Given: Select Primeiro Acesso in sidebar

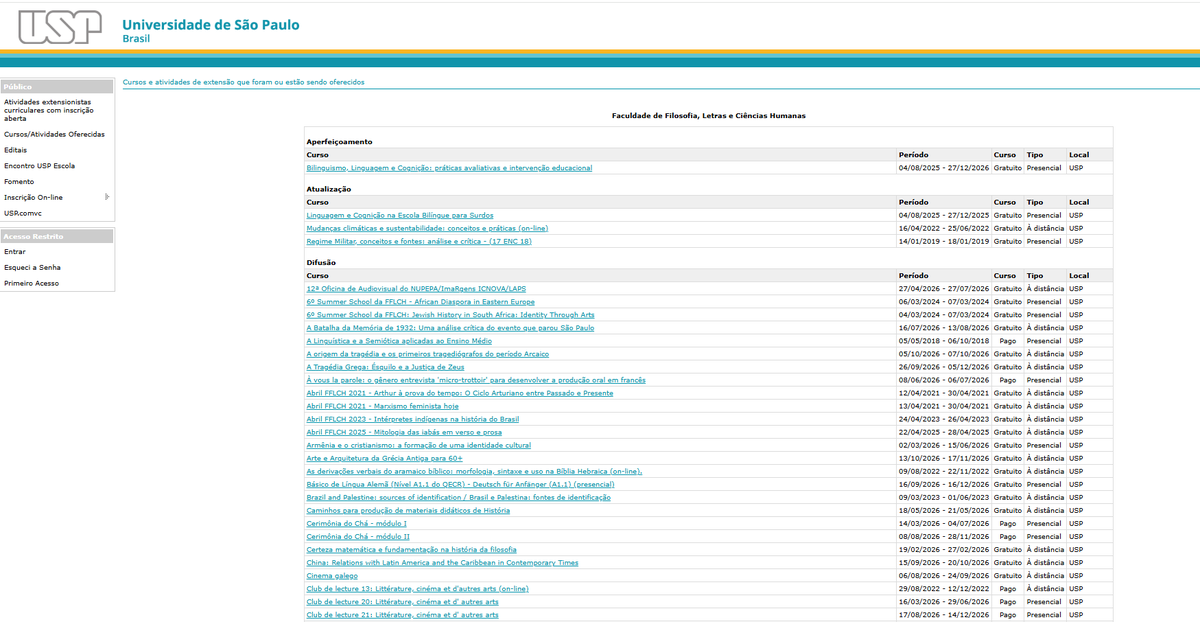Looking at the screenshot, I should 32,284.
